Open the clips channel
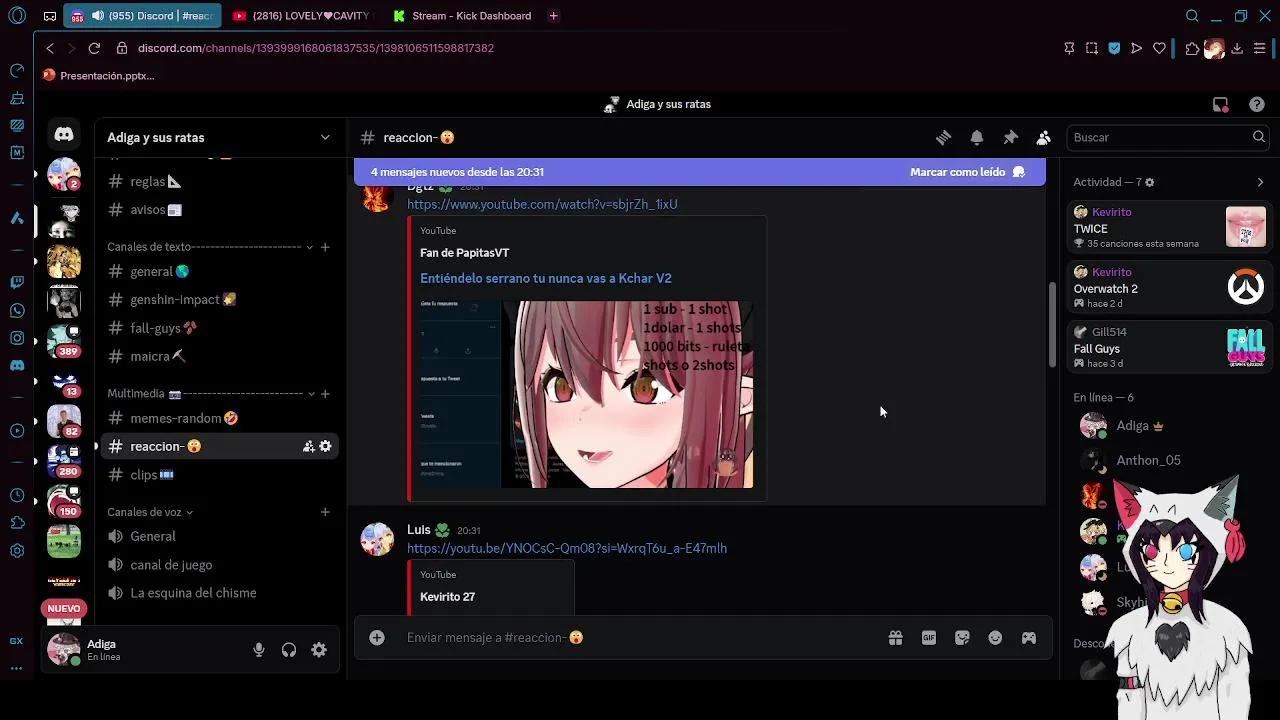Viewport: 1280px width, 720px height. coord(219,475)
